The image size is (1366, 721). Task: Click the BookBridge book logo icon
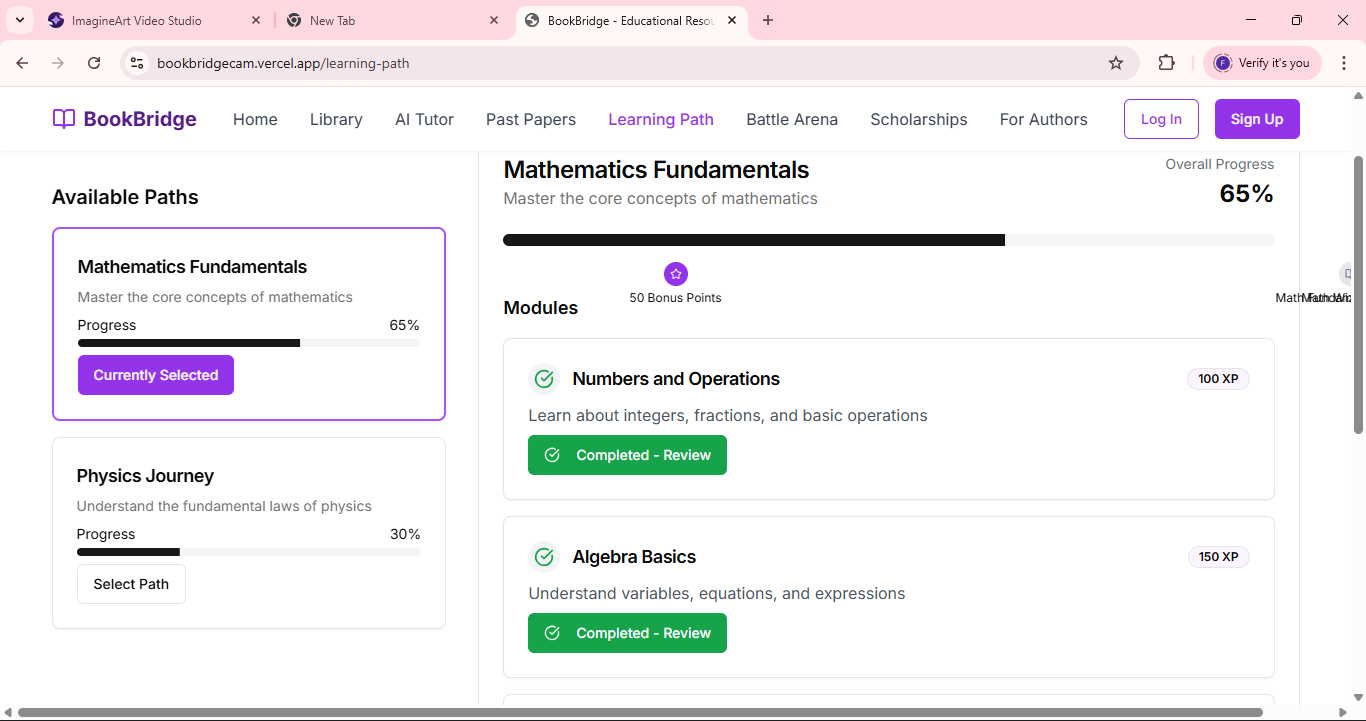tap(64, 119)
